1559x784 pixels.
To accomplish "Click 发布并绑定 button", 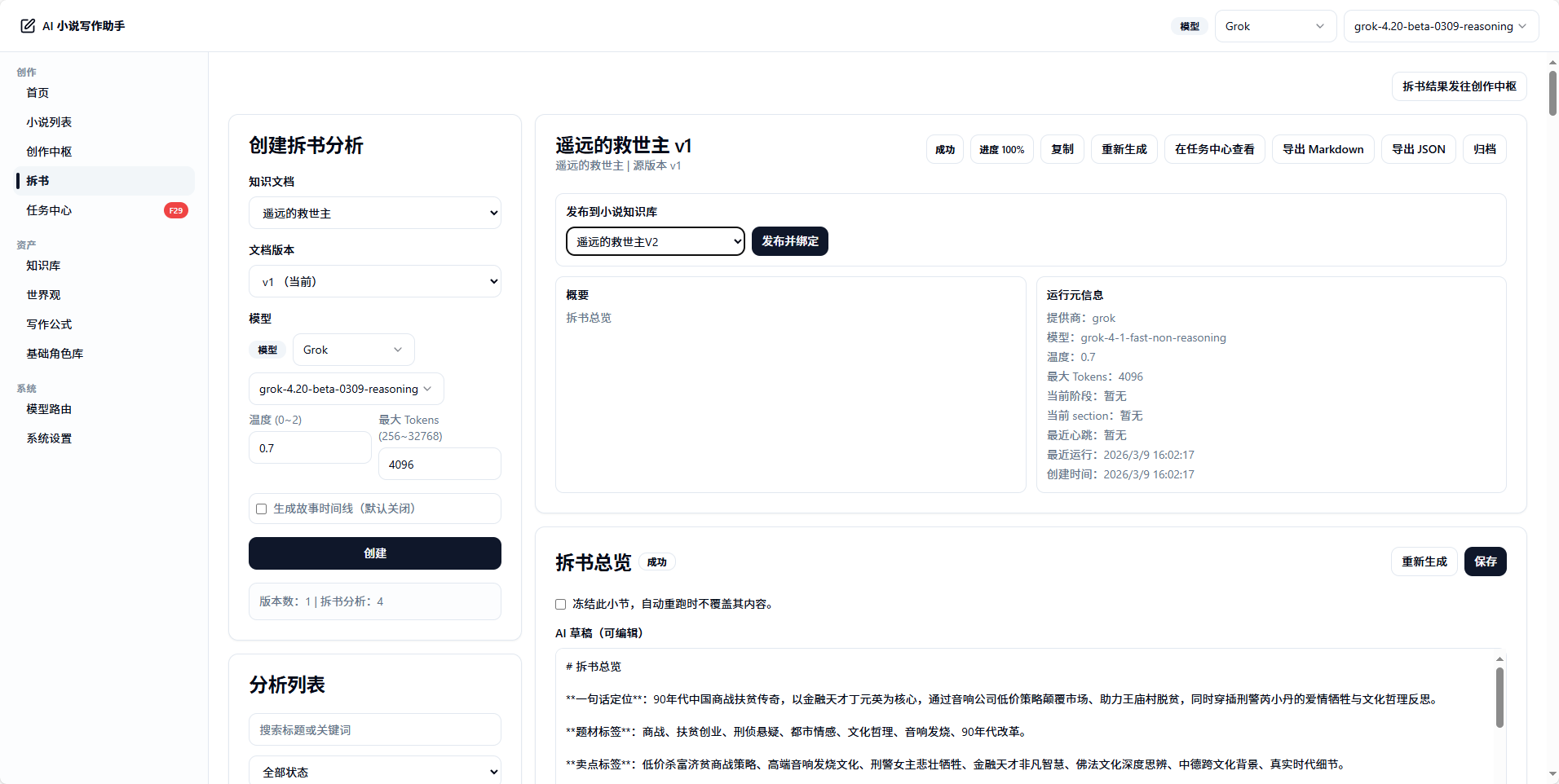I will pyautogui.click(x=788, y=241).
